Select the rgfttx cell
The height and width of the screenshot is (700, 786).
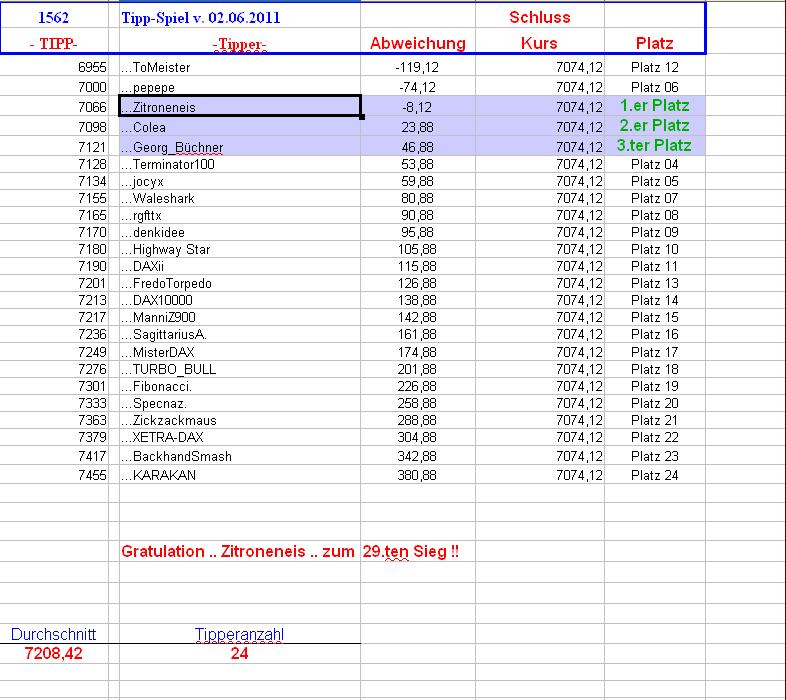point(240,216)
